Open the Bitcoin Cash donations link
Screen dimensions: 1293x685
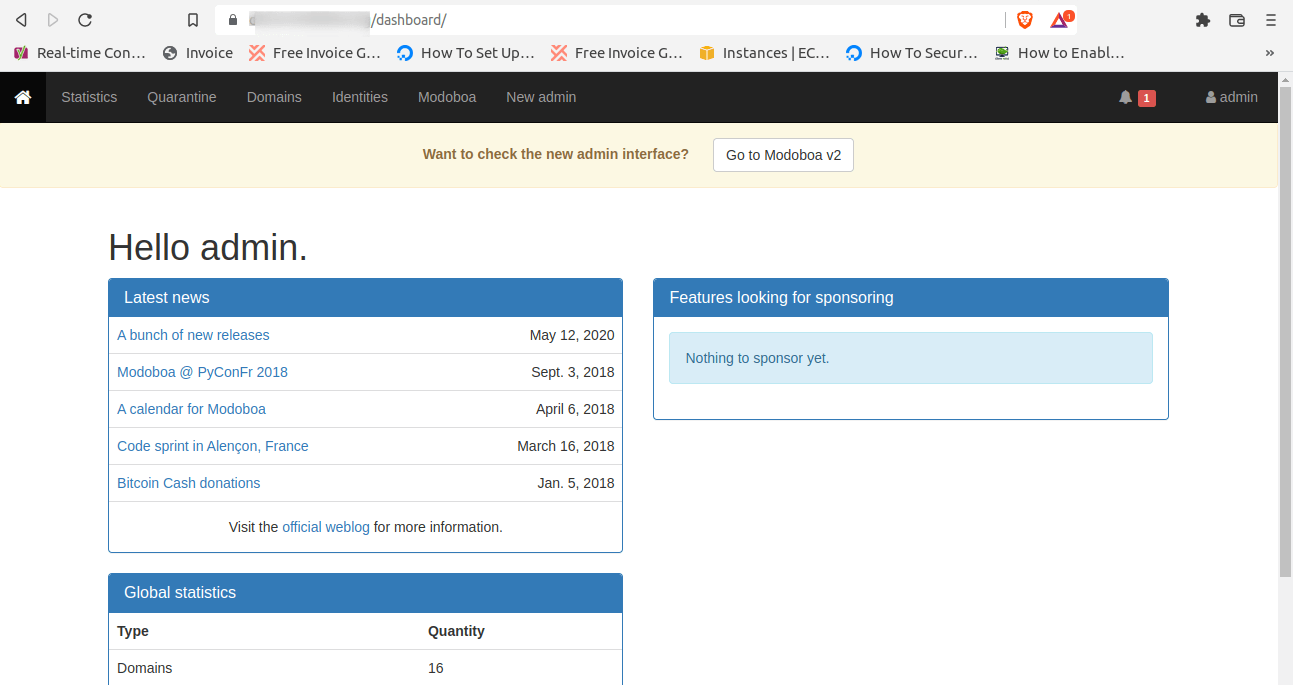(x=188, y=483)
